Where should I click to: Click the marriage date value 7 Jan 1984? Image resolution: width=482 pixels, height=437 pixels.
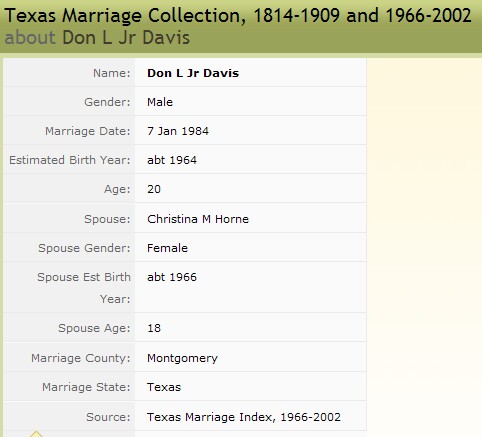click(178, 131)
